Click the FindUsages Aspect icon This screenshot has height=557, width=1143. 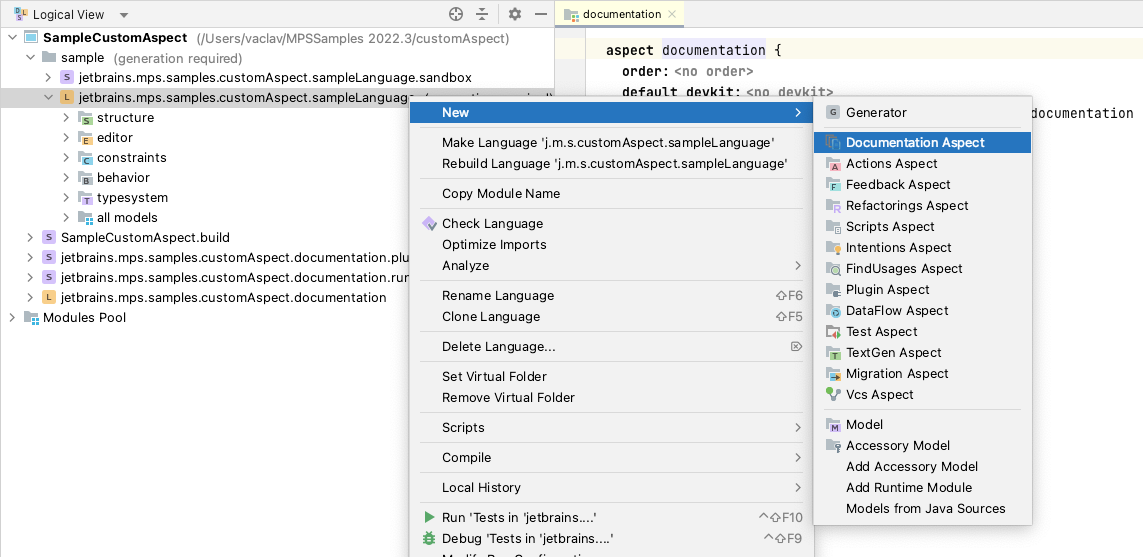833,269
